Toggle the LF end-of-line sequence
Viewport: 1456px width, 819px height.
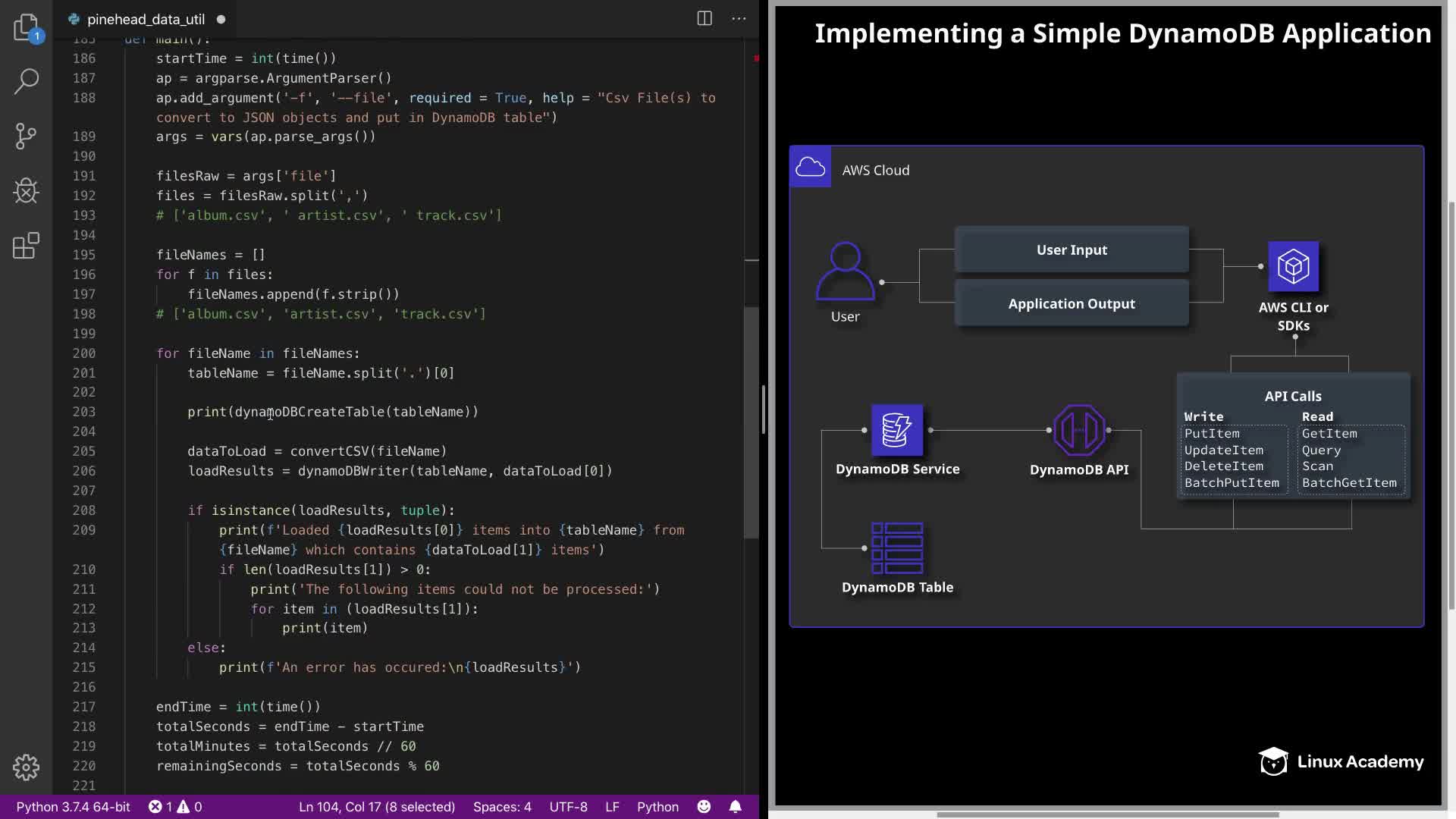click(612, 807)
